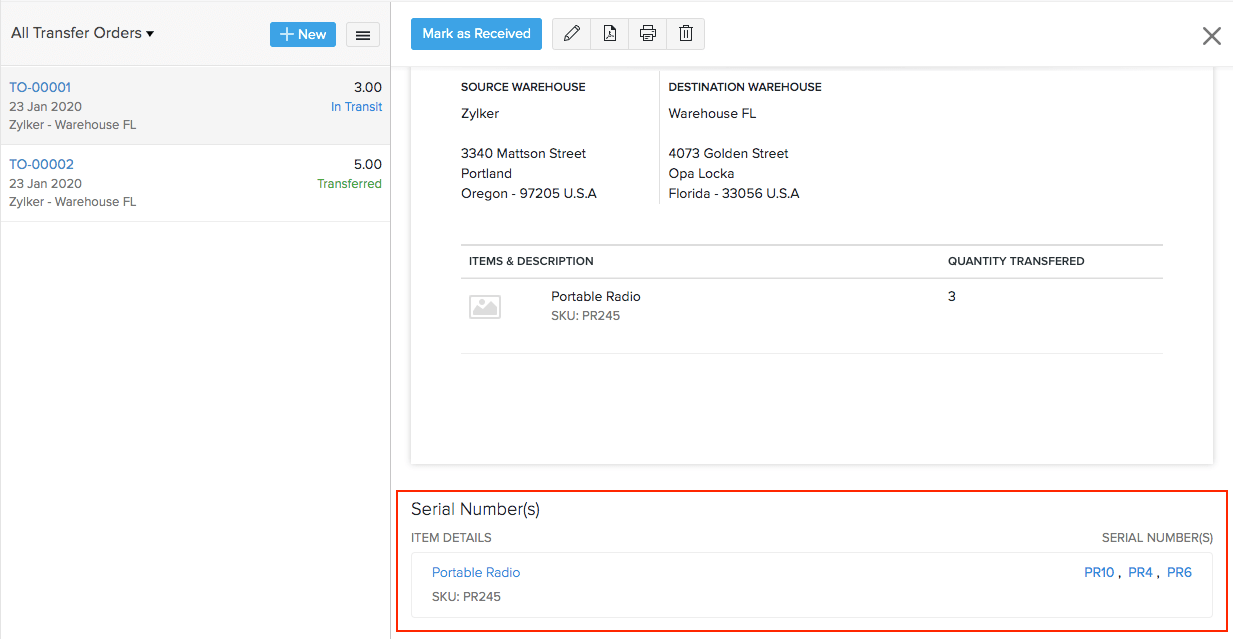The height and width of the screenshot is (639, 1233).
Task: Delete the transfer order using the trash icon
Action: coord(685,33)
